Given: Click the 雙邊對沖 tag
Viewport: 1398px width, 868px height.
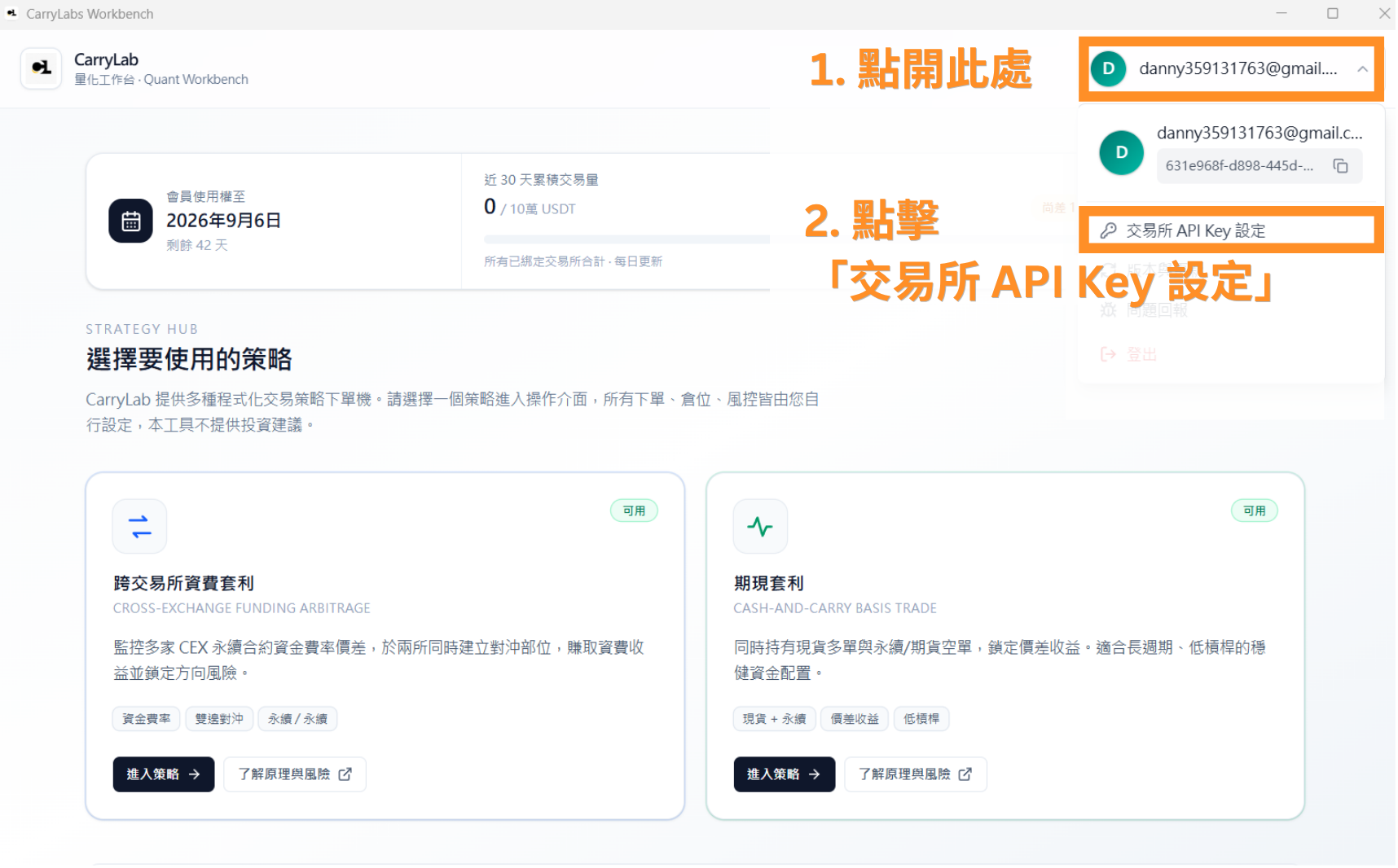Looking at the screenshot, I should (219, 719).
